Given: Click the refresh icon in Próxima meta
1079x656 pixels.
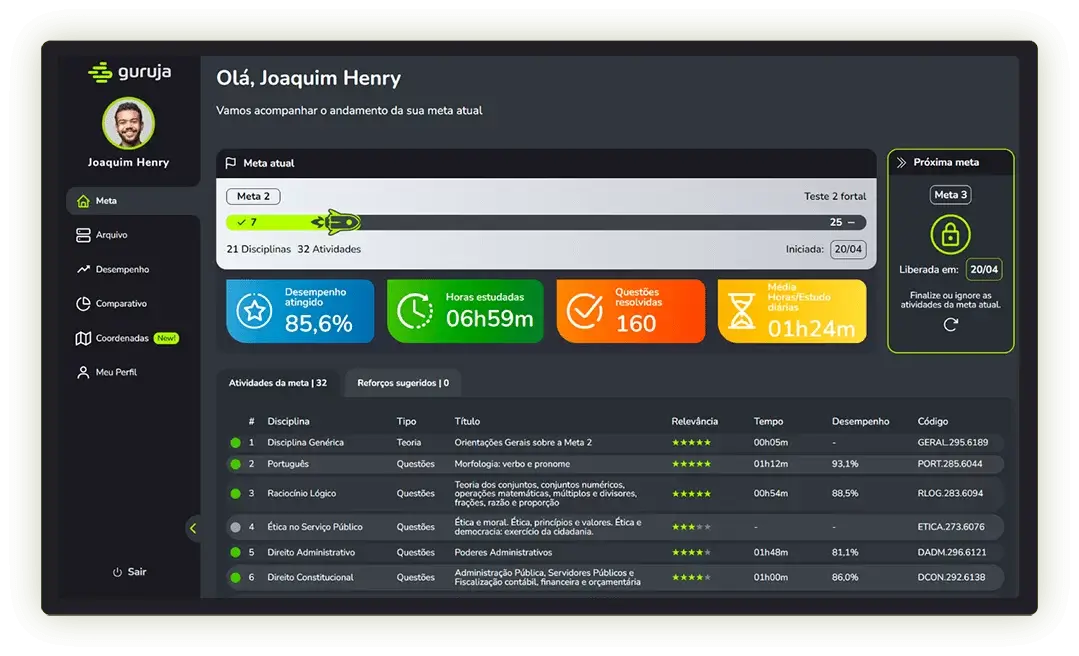Looking at the screenshot, I should [950, 324].
